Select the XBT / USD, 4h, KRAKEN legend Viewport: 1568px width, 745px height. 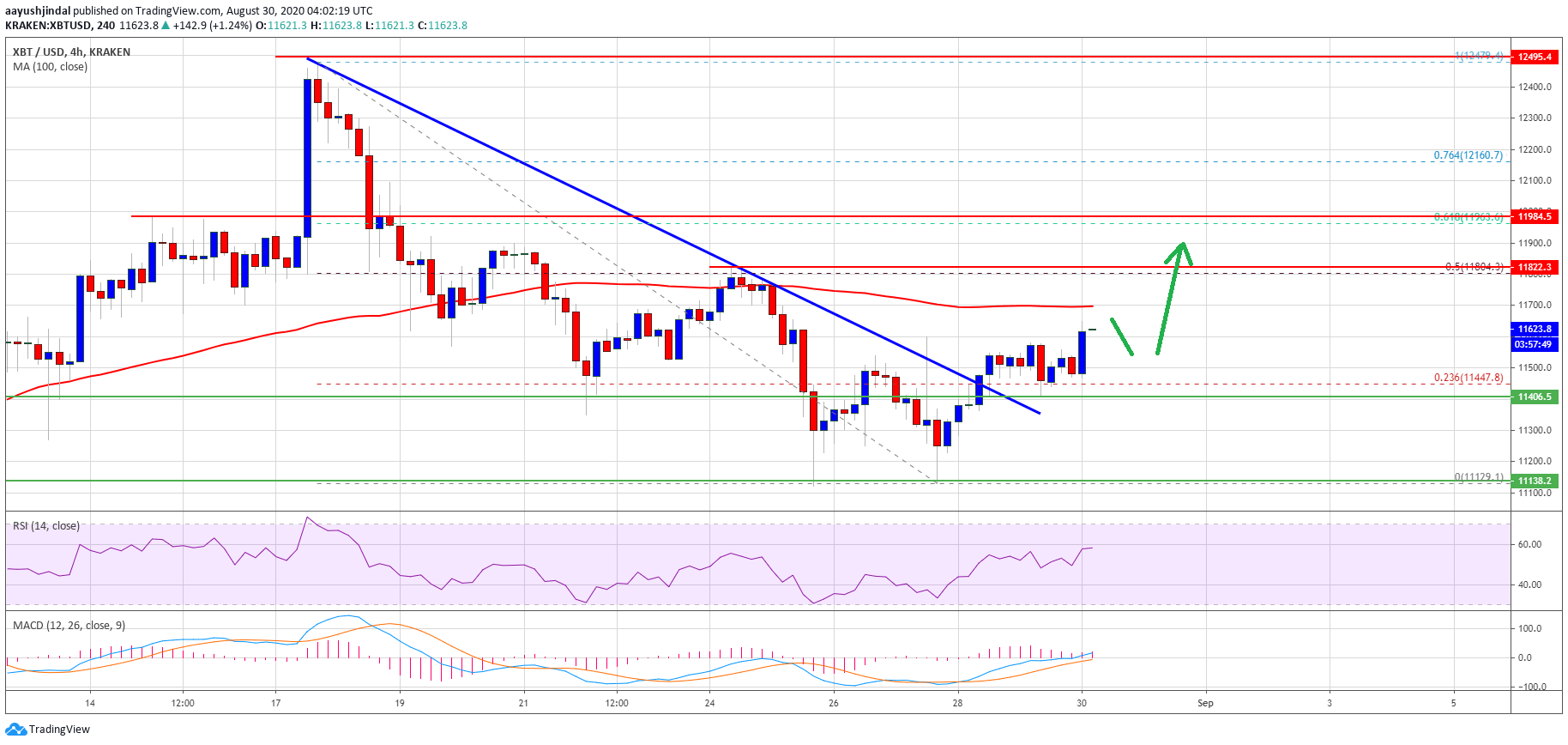[72, 52]
